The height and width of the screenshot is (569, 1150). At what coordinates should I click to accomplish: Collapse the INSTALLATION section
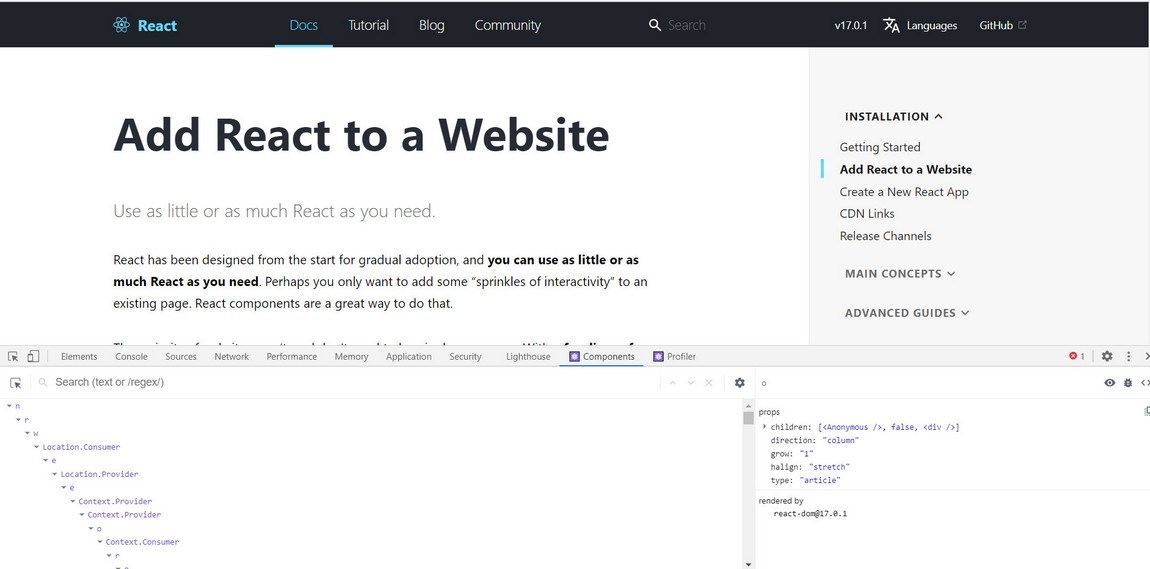pyautogui.click(x=893, y=117)
